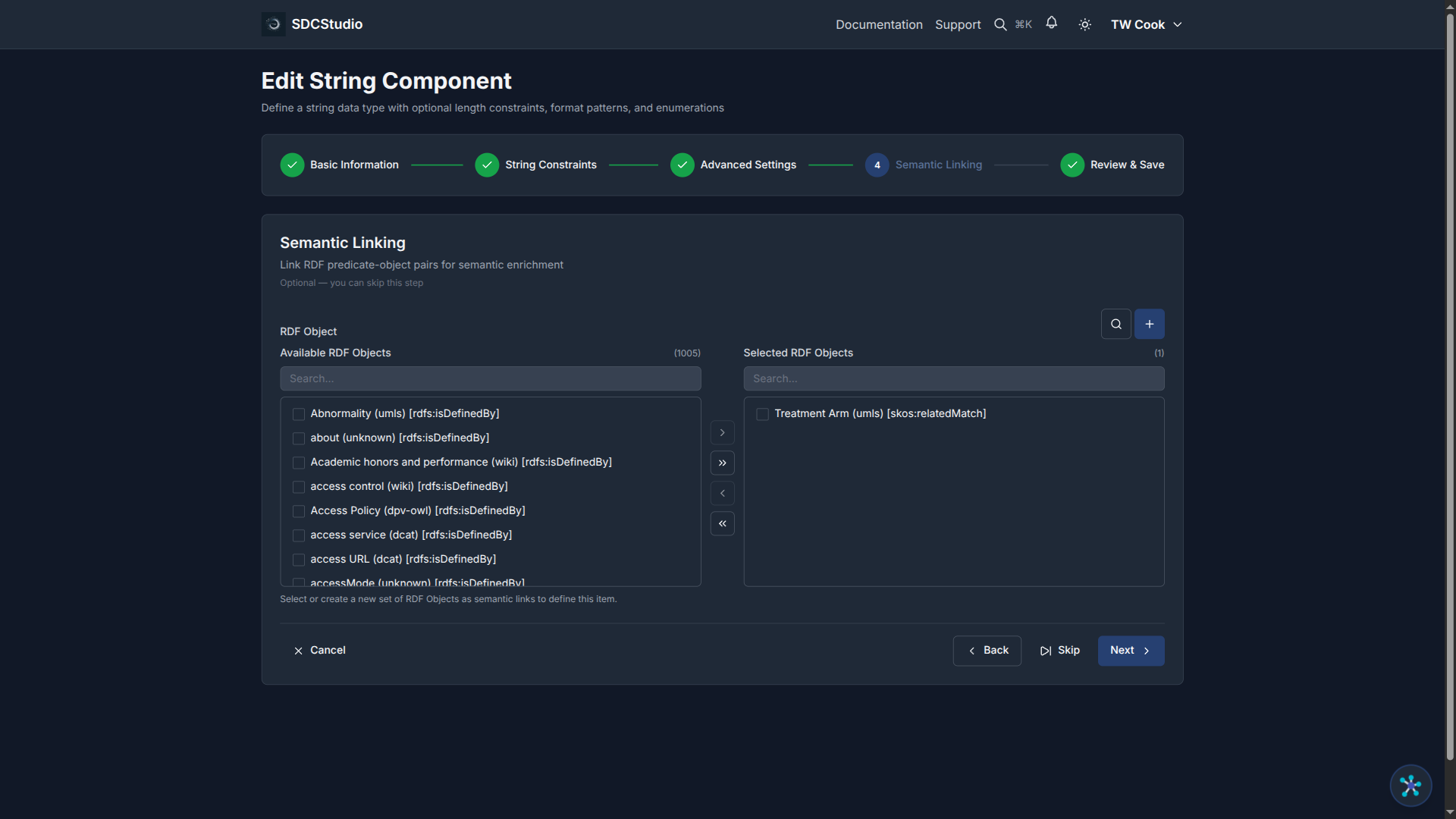Check the Abnormality (umls) checkbox
The width and height of the screenshot is (1456, 819).
[x=299, y=414]
